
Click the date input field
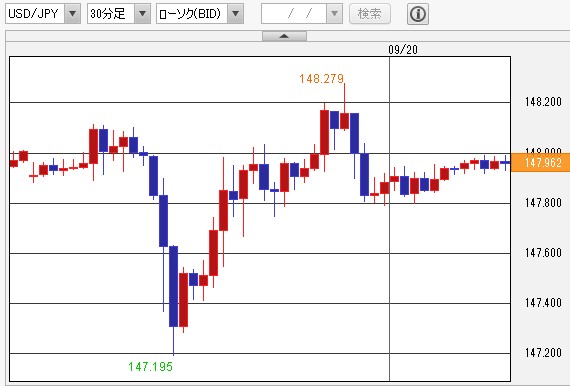tap(294, 14)
